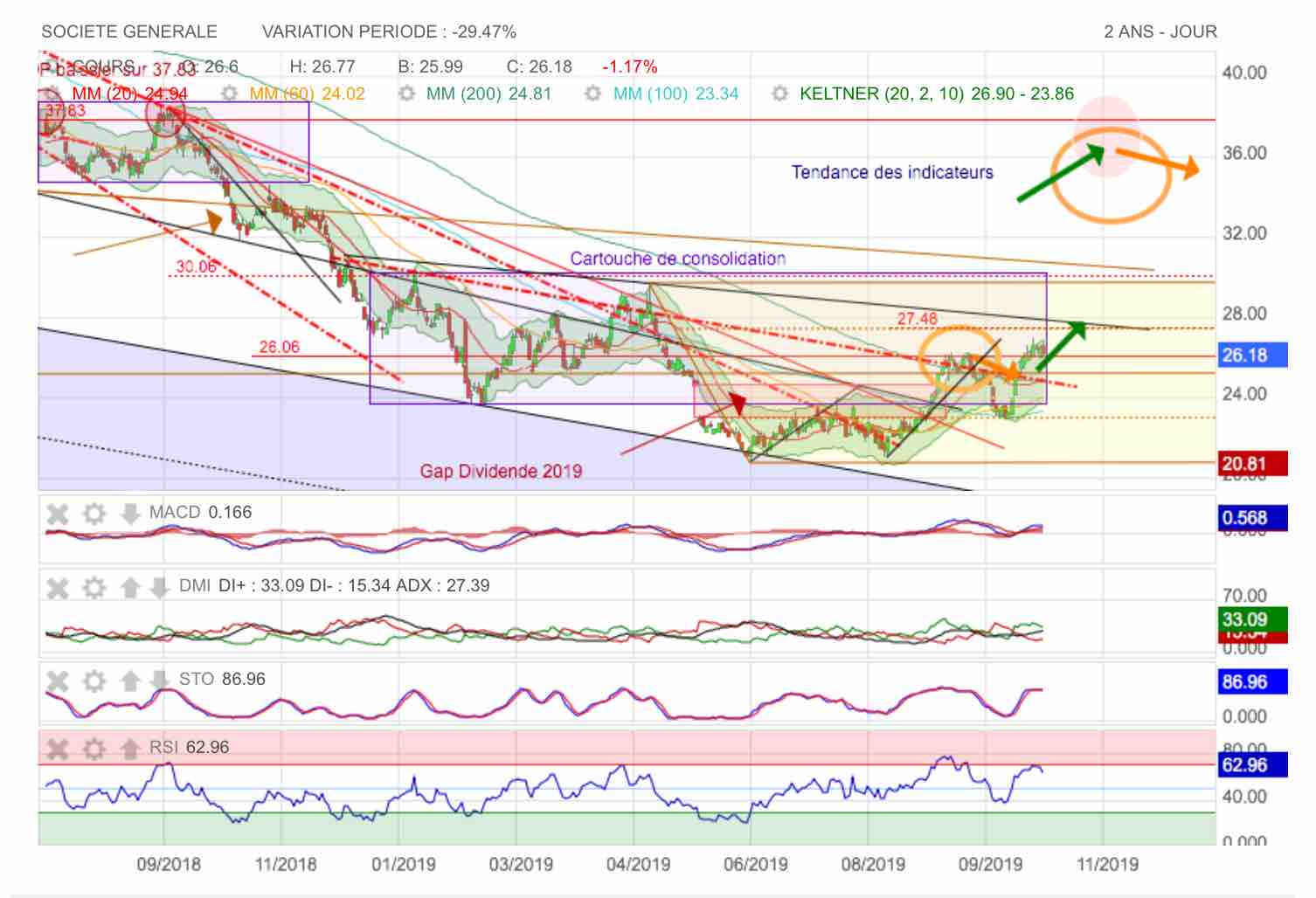The image size is (1316, 898).
Task: Click the C: 26.18 close value
Action: [x=539, y=67]
